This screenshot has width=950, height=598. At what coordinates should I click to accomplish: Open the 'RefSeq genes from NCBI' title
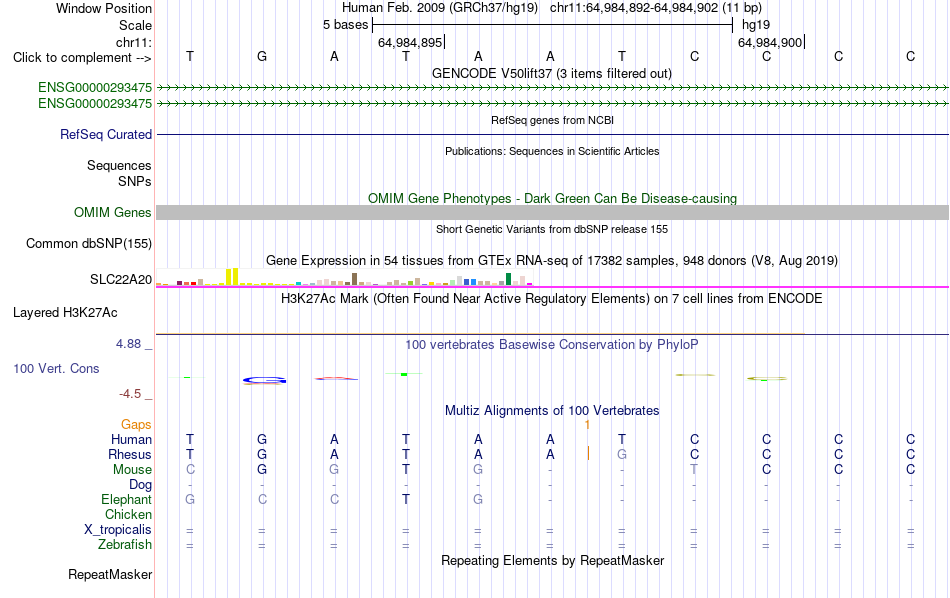coord(552,120)
